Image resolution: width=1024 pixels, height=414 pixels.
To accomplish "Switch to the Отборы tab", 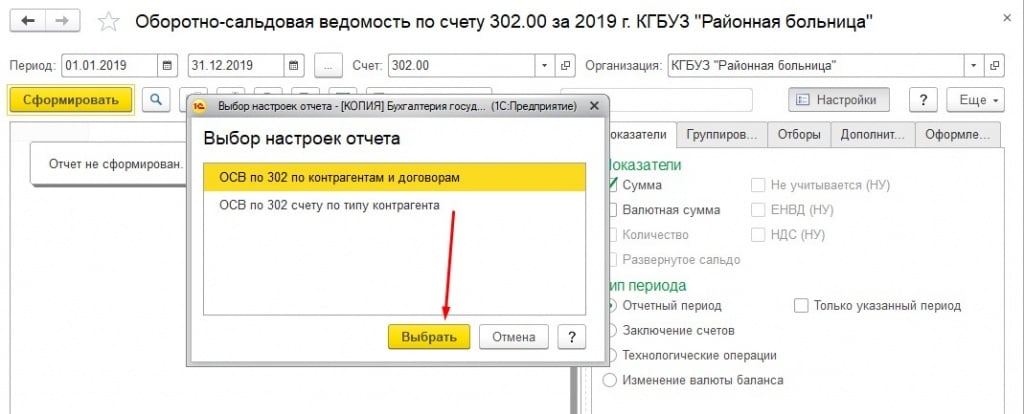I will click(803, 134).
